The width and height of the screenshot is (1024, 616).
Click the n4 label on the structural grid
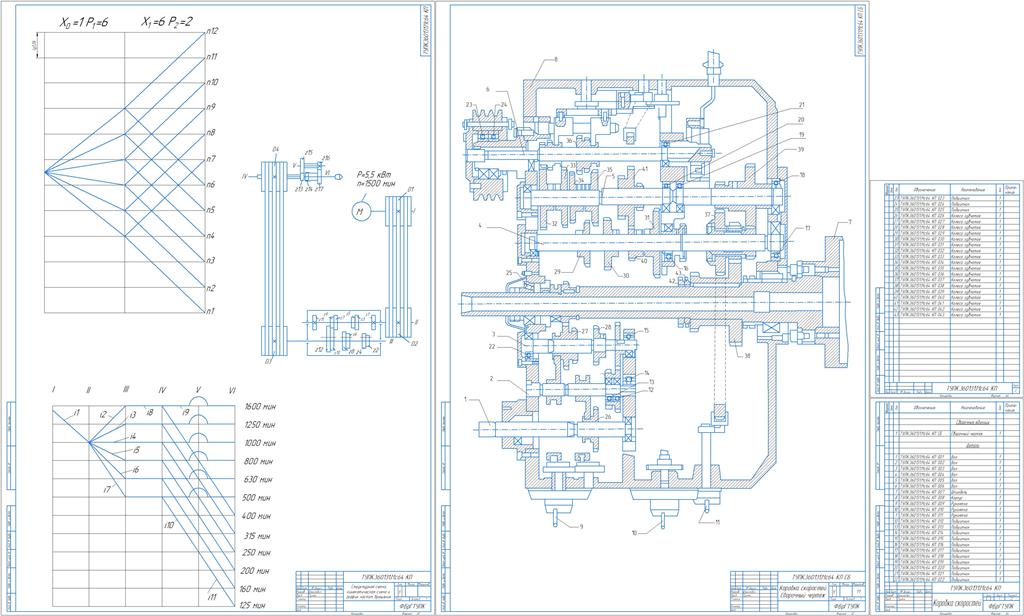tap(211, 236)
